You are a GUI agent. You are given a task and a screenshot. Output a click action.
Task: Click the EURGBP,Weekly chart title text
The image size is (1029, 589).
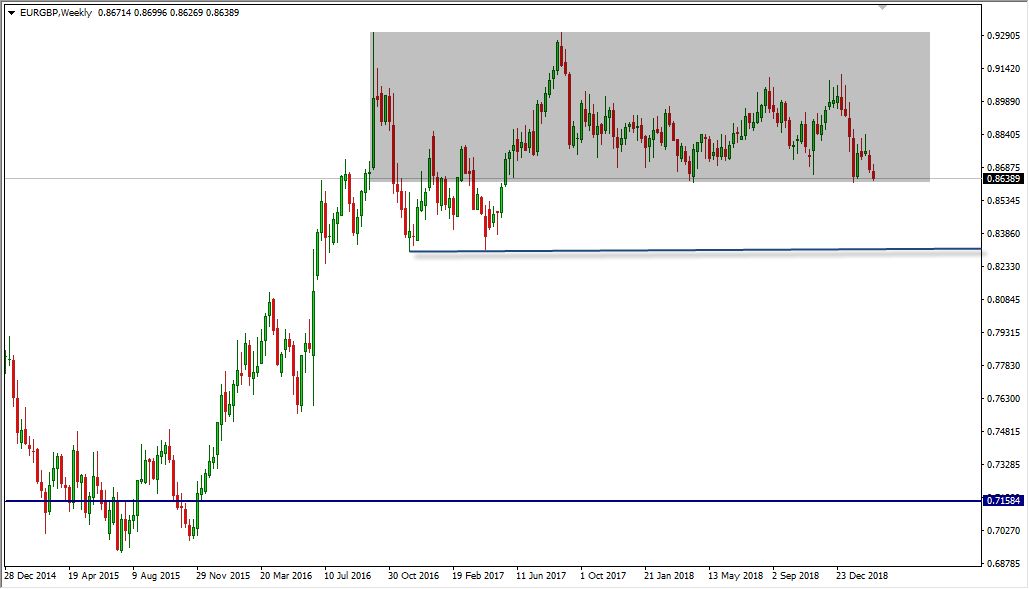coord(56,12)
